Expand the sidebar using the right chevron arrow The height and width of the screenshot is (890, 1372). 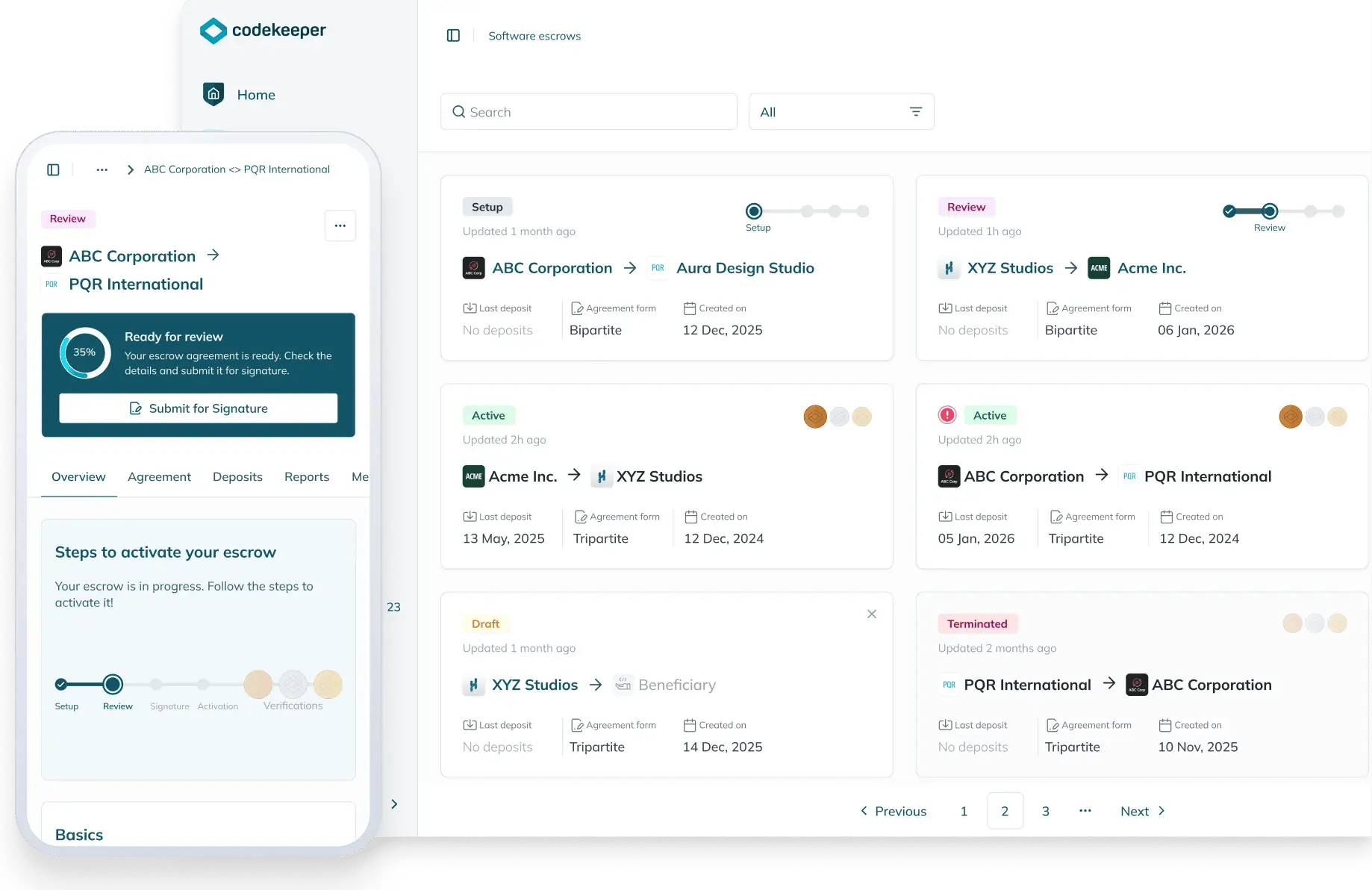tap(394, 804)
